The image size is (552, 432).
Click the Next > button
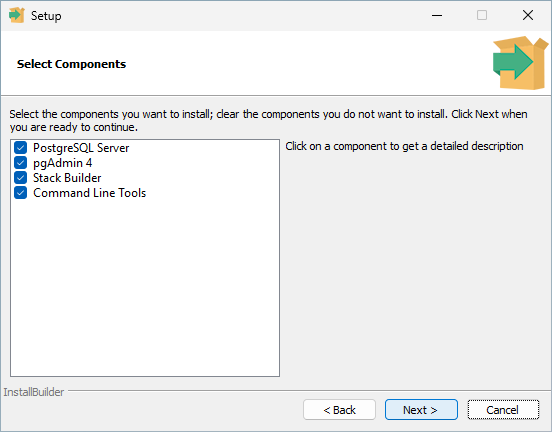tap(421, 409)
